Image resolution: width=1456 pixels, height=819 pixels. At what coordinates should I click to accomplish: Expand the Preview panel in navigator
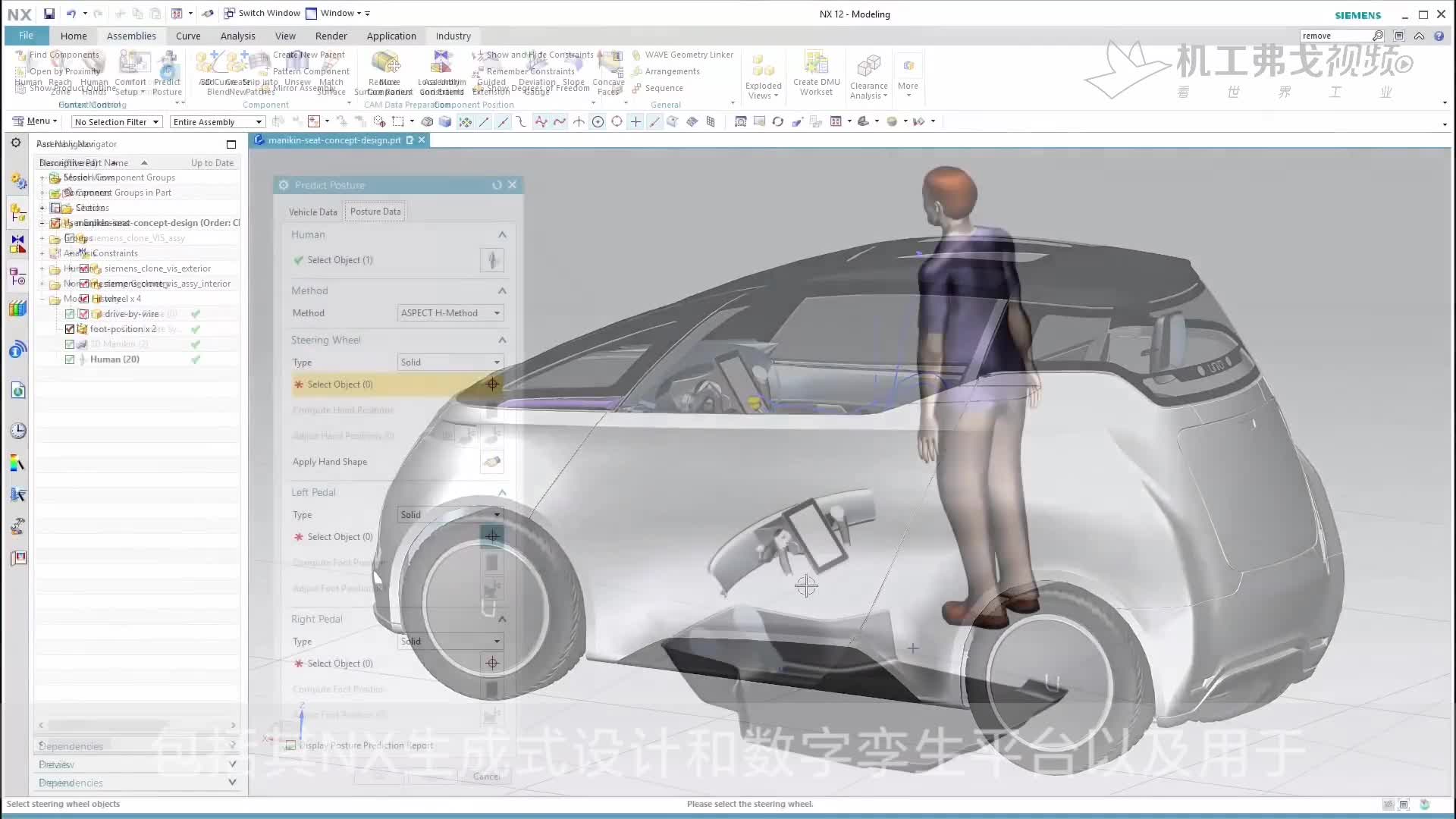pyautogui.click(x=232, y=764)
